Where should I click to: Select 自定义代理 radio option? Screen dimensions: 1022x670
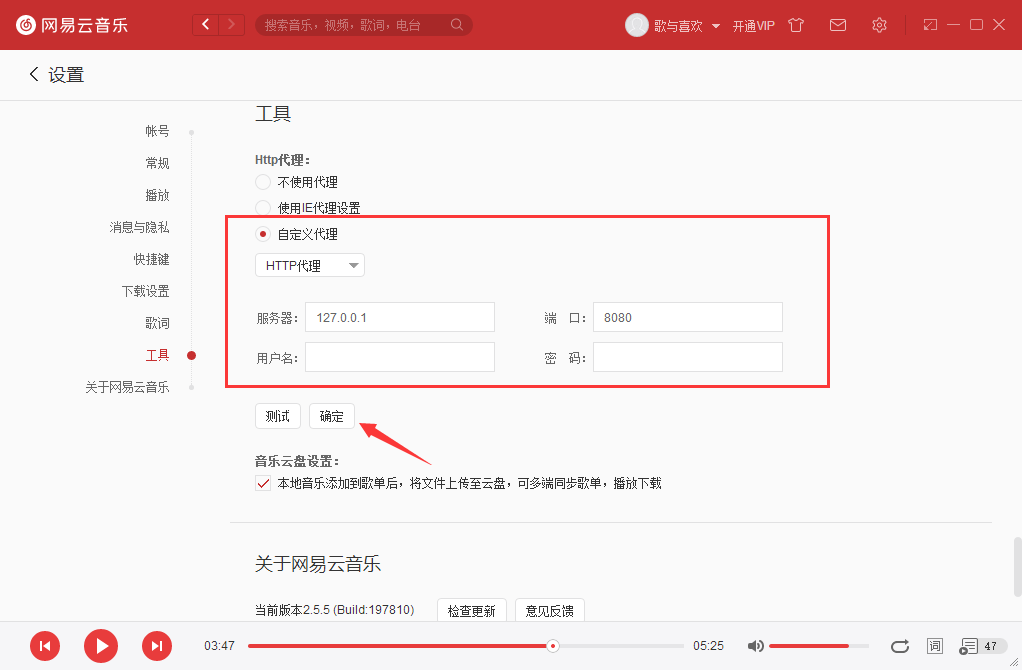[x=263, y=234]
